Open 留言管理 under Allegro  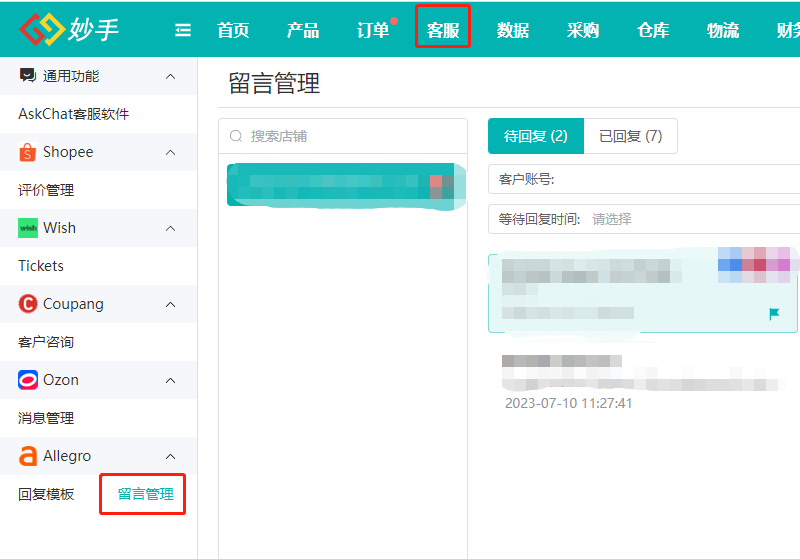(x=145, y=494)
